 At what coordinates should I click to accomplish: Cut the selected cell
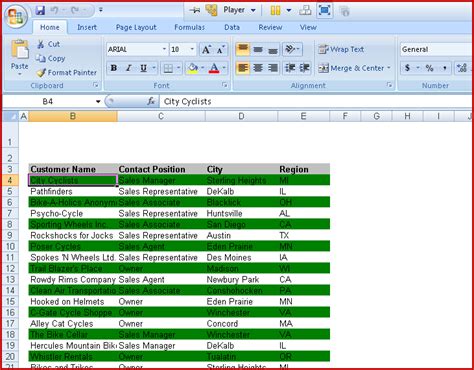click(49, 44)
